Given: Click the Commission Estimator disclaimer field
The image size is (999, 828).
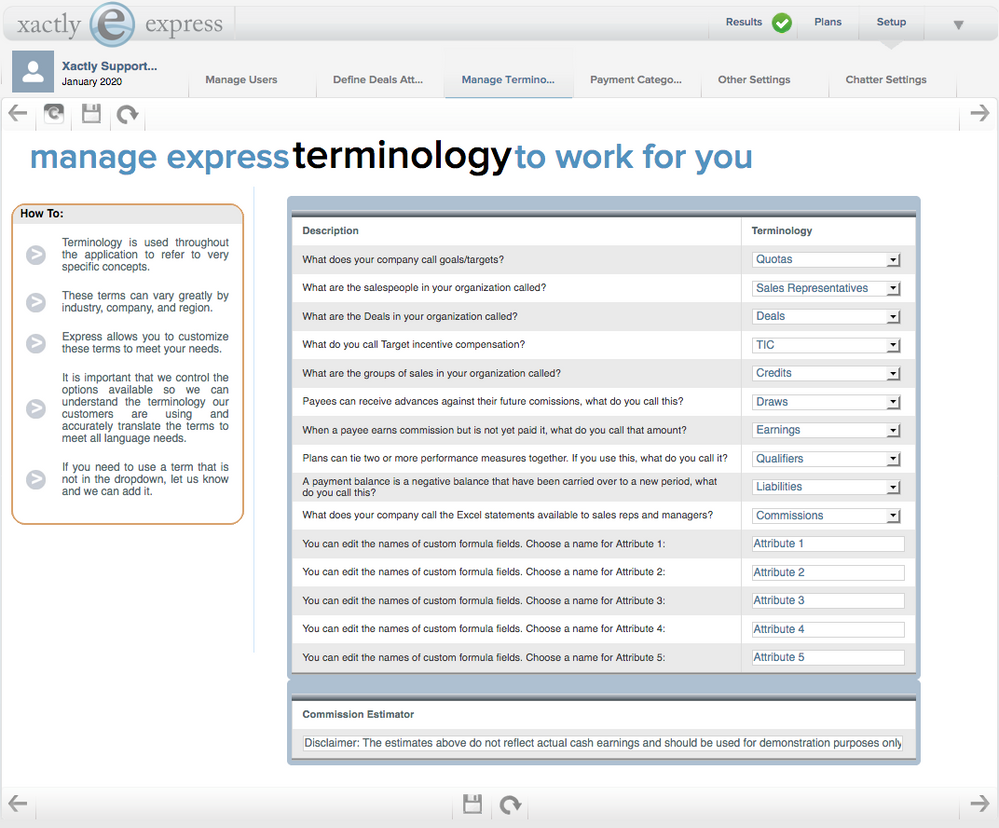Looking at the screenshot, I should coord(603,743).
